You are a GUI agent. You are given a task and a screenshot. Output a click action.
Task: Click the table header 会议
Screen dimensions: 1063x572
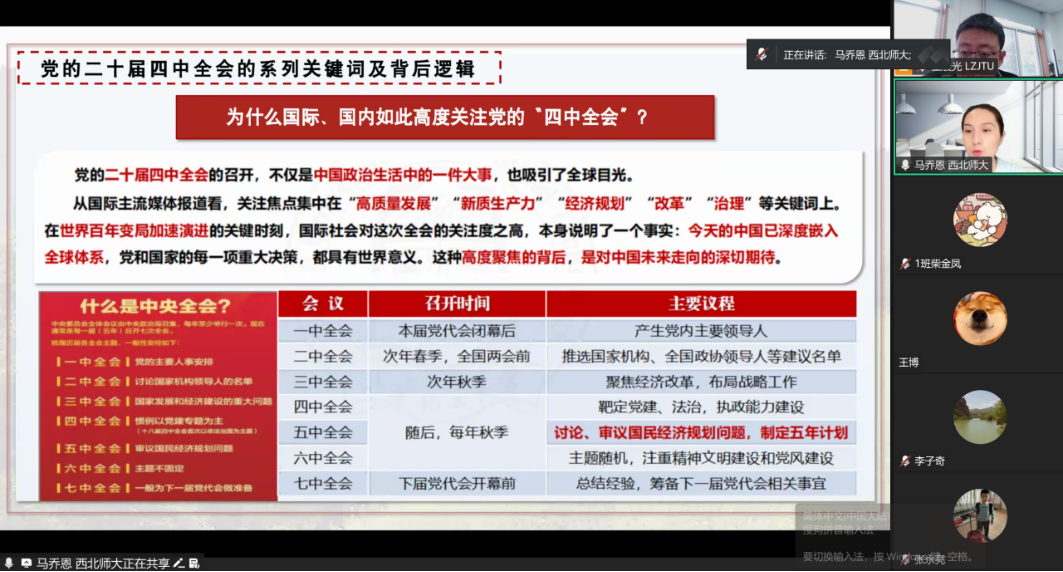point(323,304)
